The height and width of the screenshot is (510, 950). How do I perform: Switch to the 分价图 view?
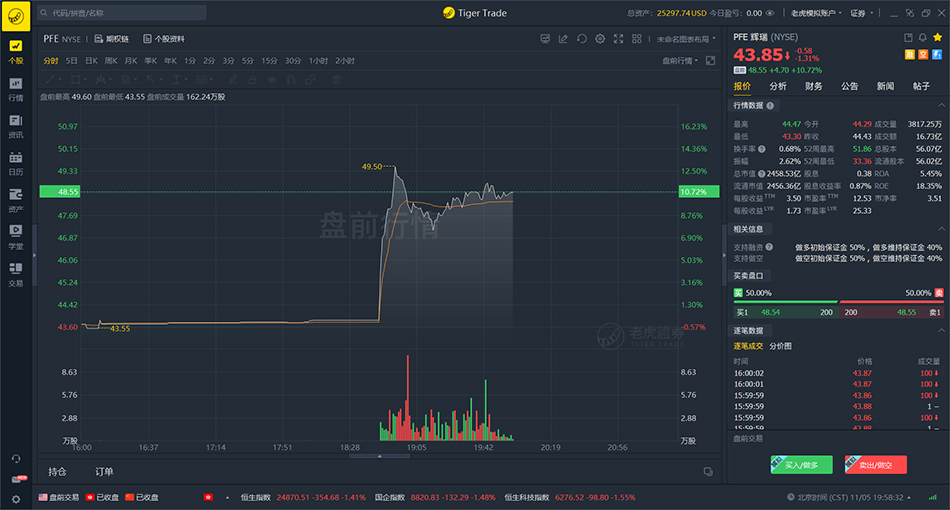point(780,346)
